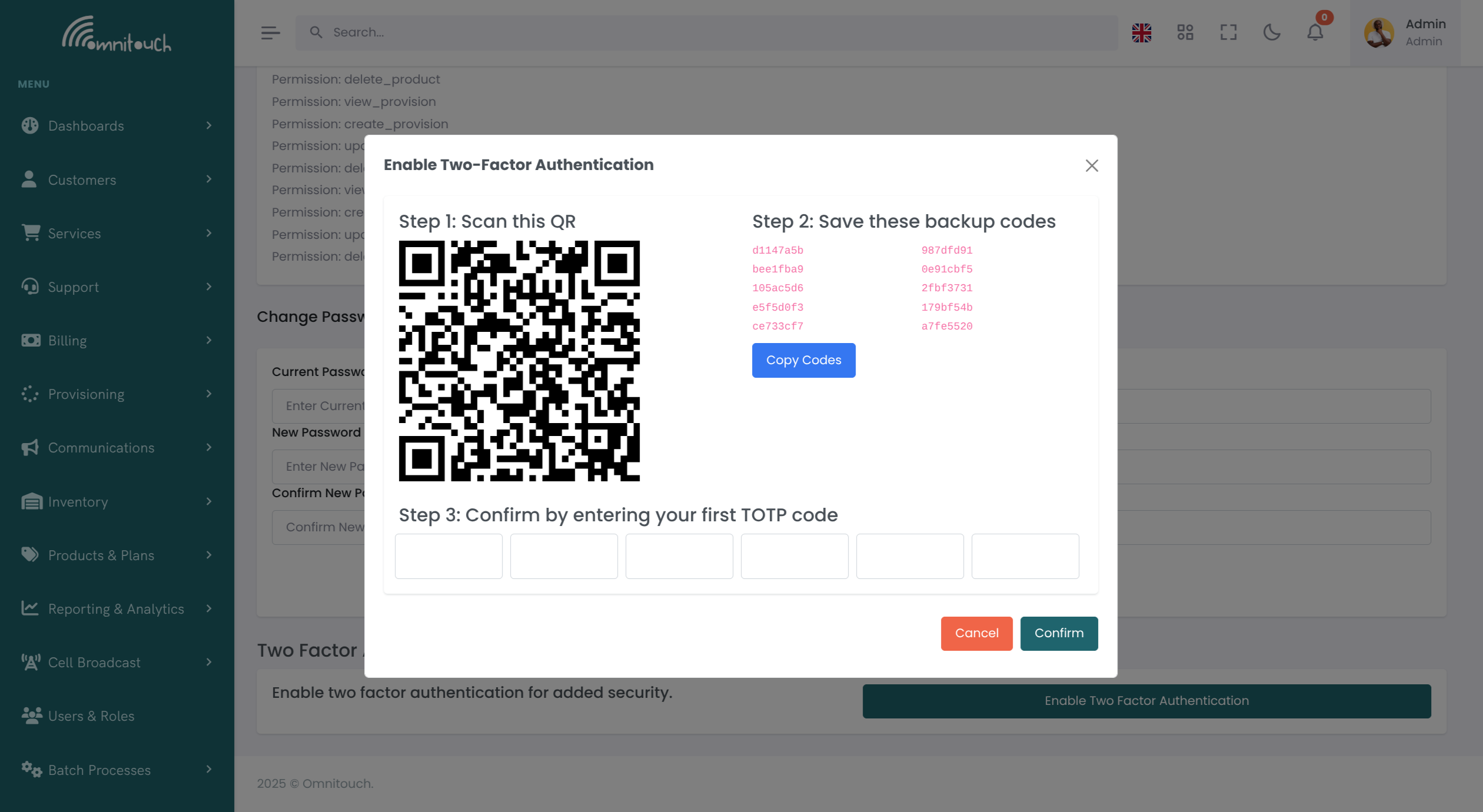Select the Communications megaphone icon
1483x812 pixels.
click(30, 447)
